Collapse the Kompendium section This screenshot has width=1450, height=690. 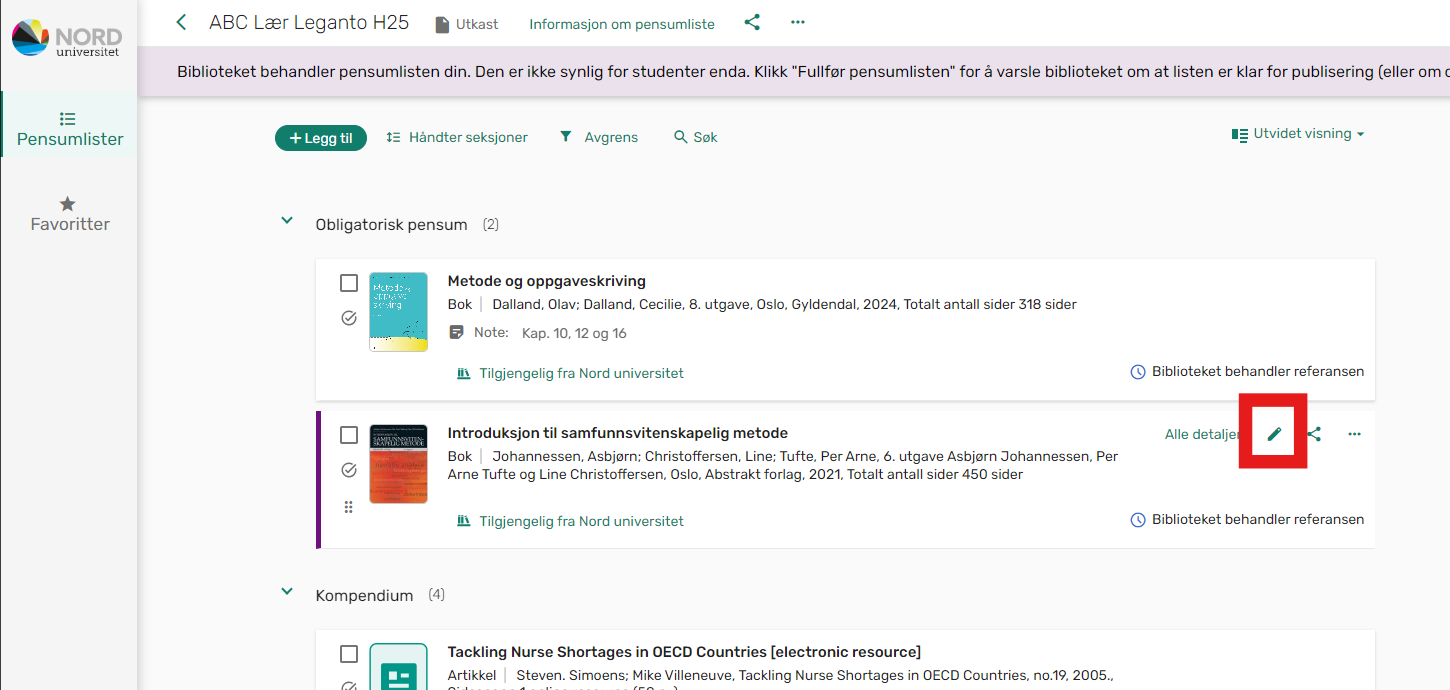[x=287, y=592]
